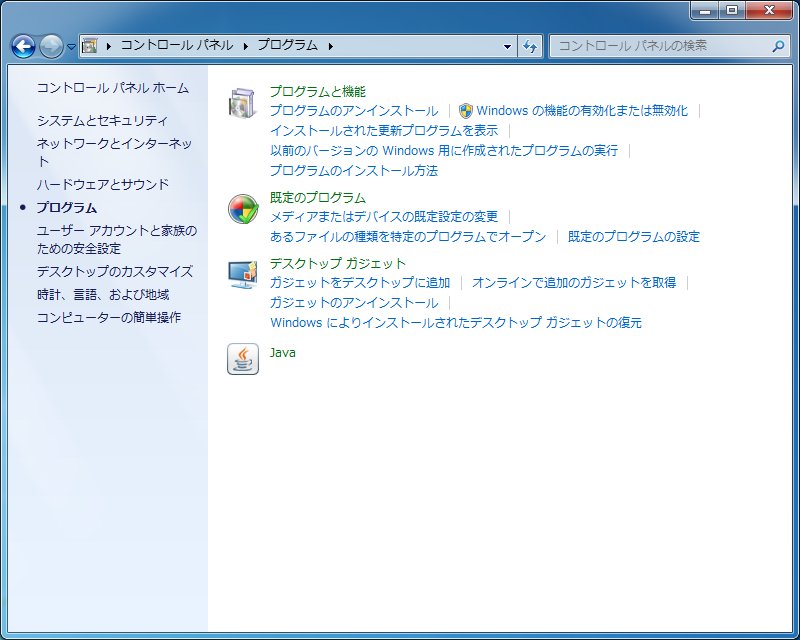Expand the arrow after プログラム in breadcrumb

click(x=331, y=46)
